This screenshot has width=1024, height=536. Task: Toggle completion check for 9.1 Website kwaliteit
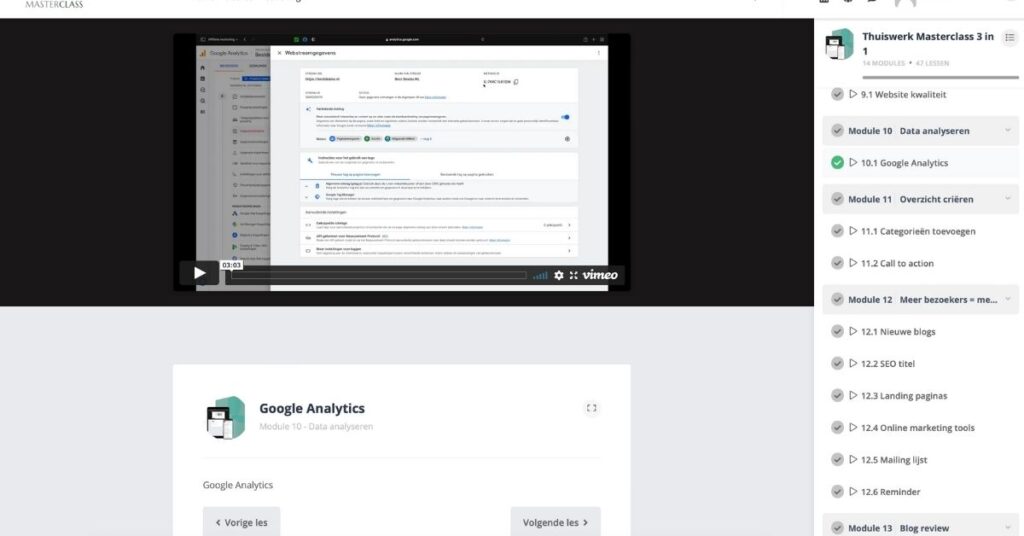click(x=837, y=94)
